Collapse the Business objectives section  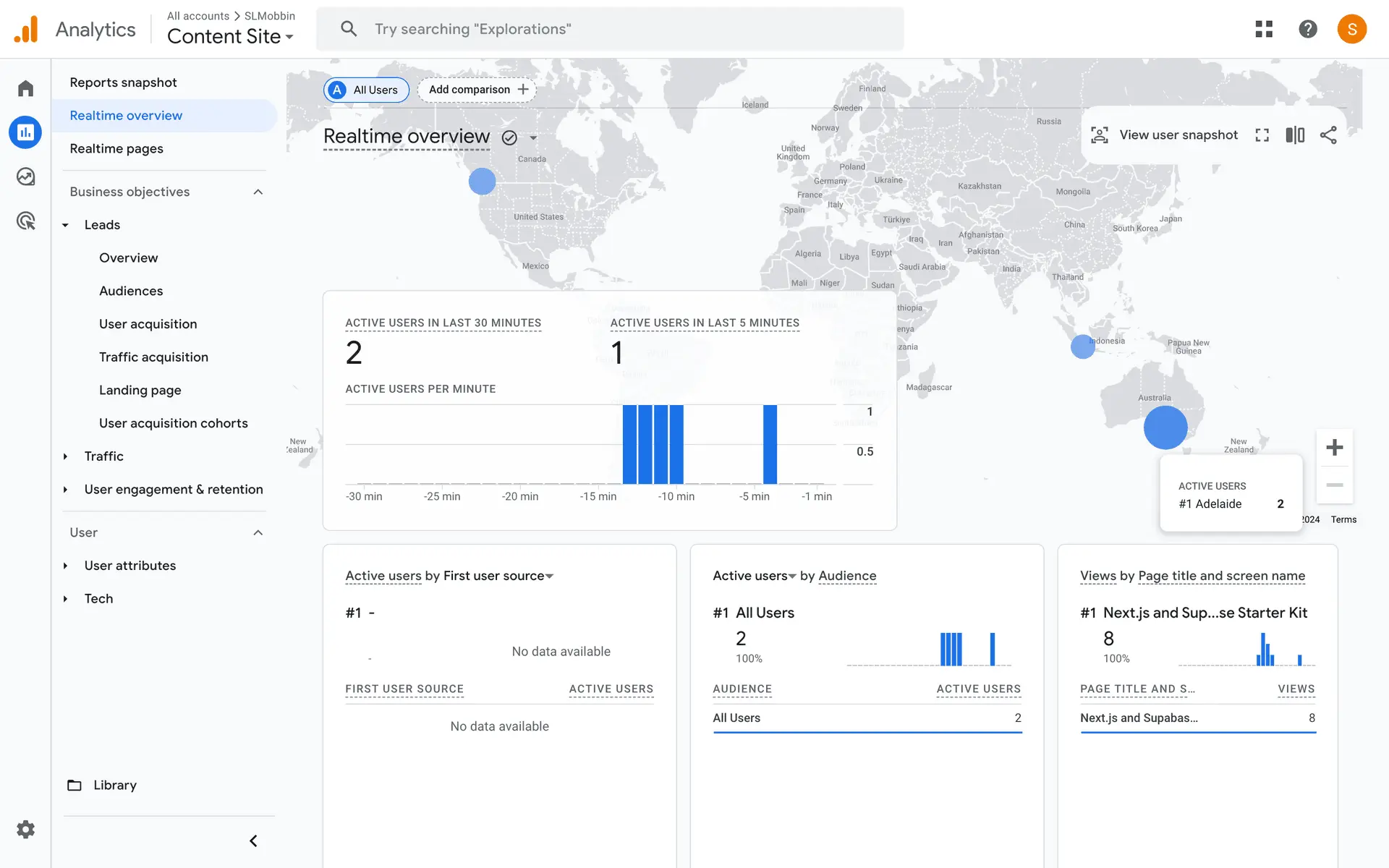(x=258, y=192)
